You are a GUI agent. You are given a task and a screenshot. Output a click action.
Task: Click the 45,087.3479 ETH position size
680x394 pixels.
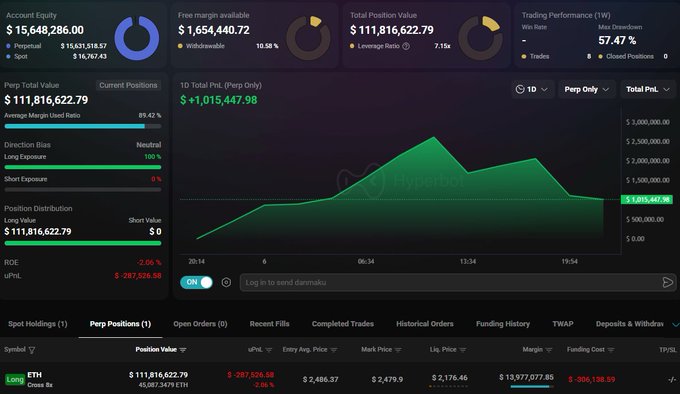point(163,385)
